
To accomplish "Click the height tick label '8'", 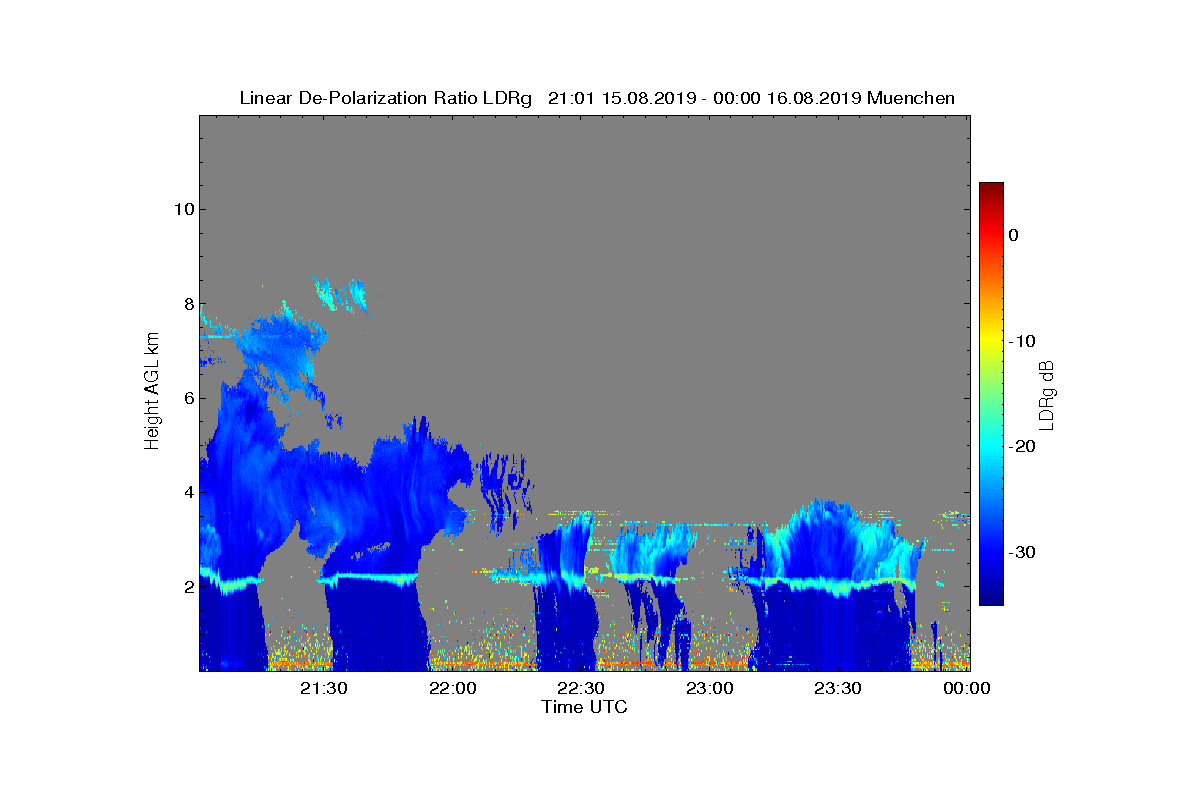I will point(187,304).
